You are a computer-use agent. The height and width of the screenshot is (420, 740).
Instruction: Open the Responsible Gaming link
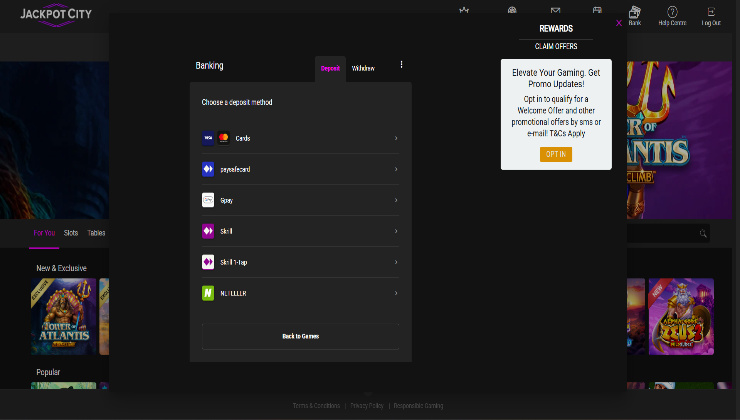click(x=418, y=406)
